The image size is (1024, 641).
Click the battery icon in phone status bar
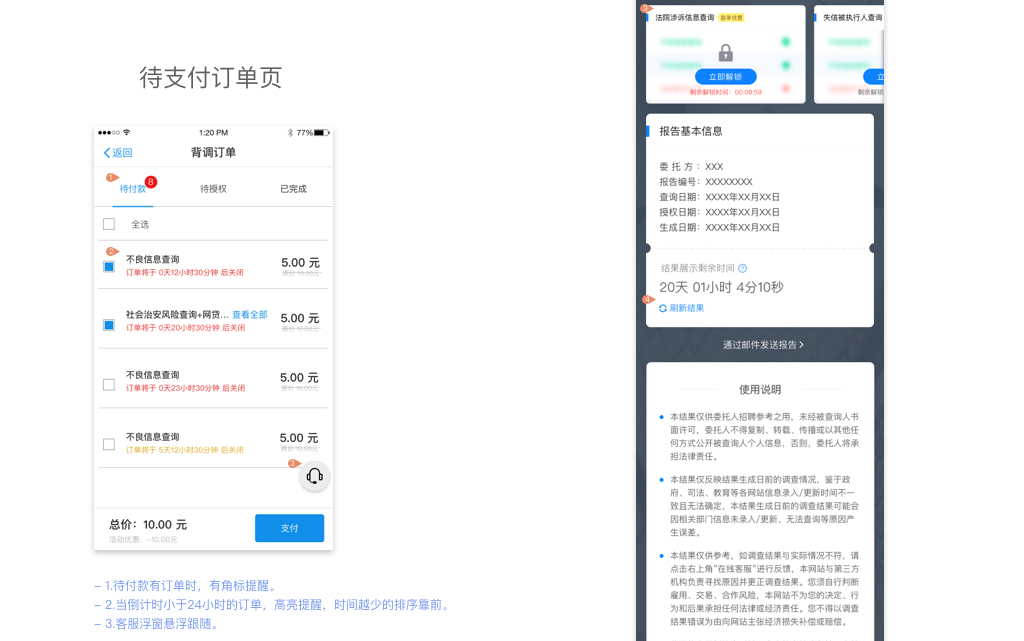(x=321, y=133)
